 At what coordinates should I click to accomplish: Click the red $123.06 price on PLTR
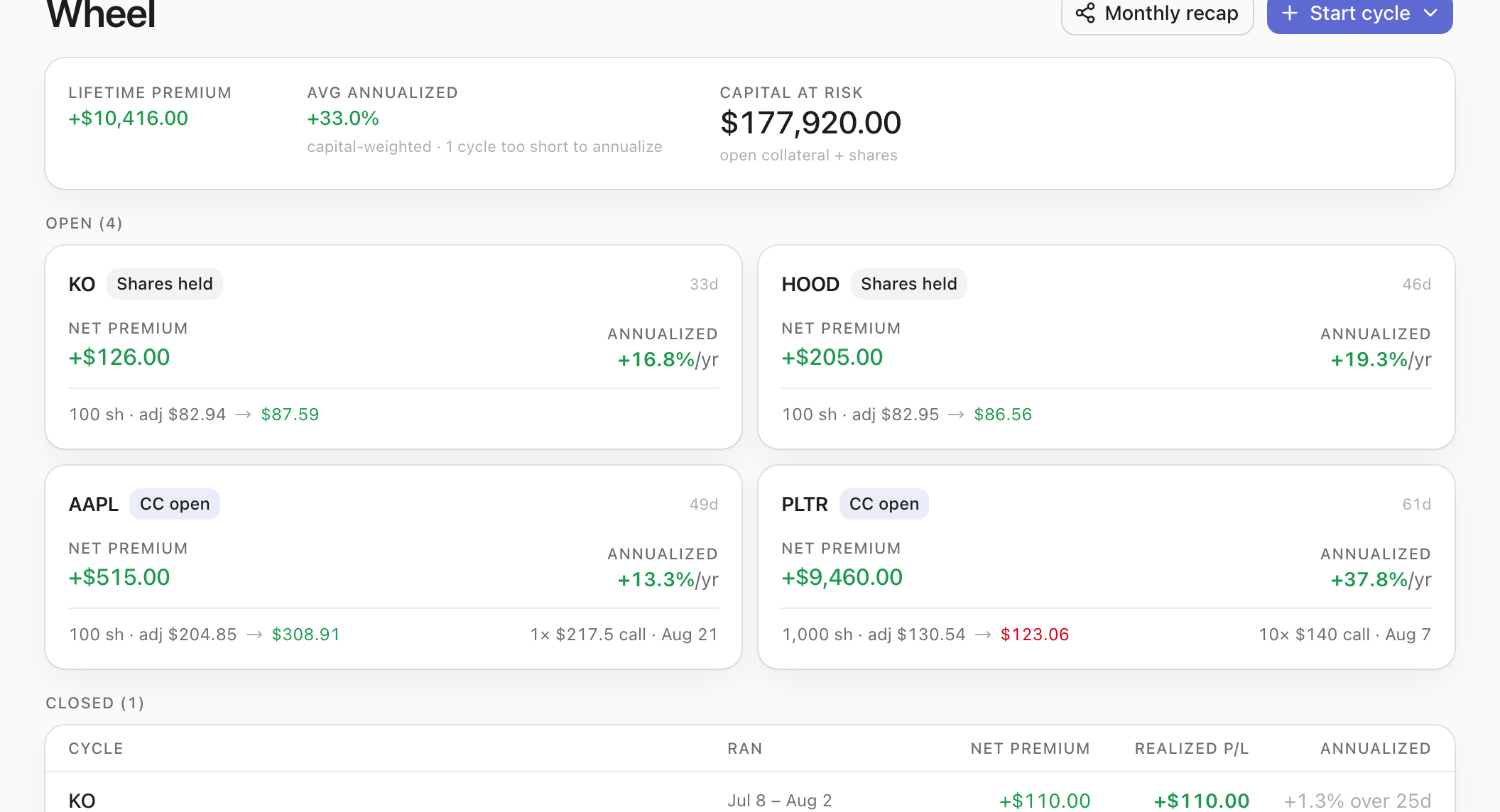click(x=1035, y=635)
